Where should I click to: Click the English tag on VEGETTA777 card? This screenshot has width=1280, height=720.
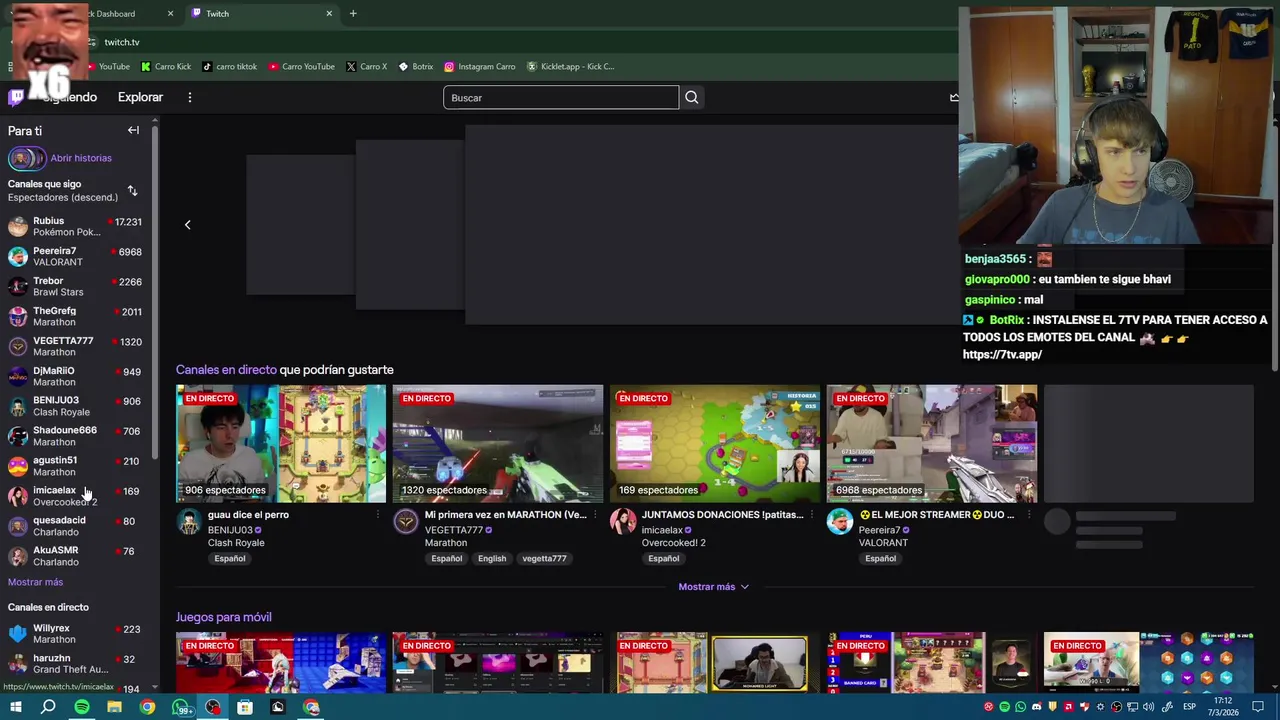[x=492, y=558]
